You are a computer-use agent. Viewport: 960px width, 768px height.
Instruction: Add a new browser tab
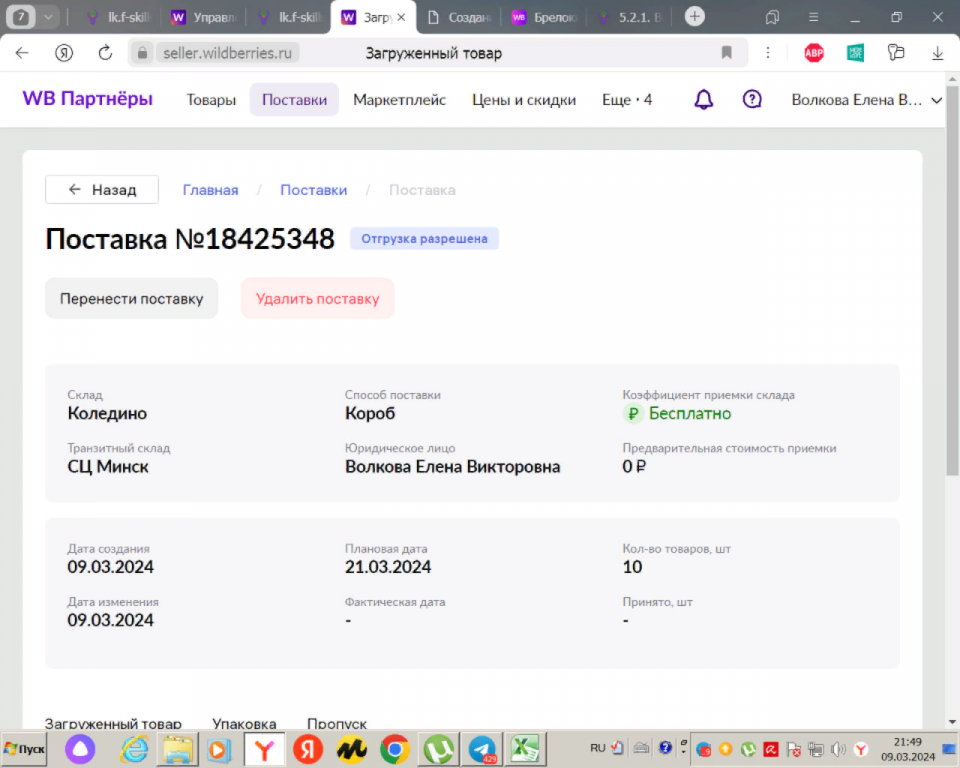pos(694,17)
